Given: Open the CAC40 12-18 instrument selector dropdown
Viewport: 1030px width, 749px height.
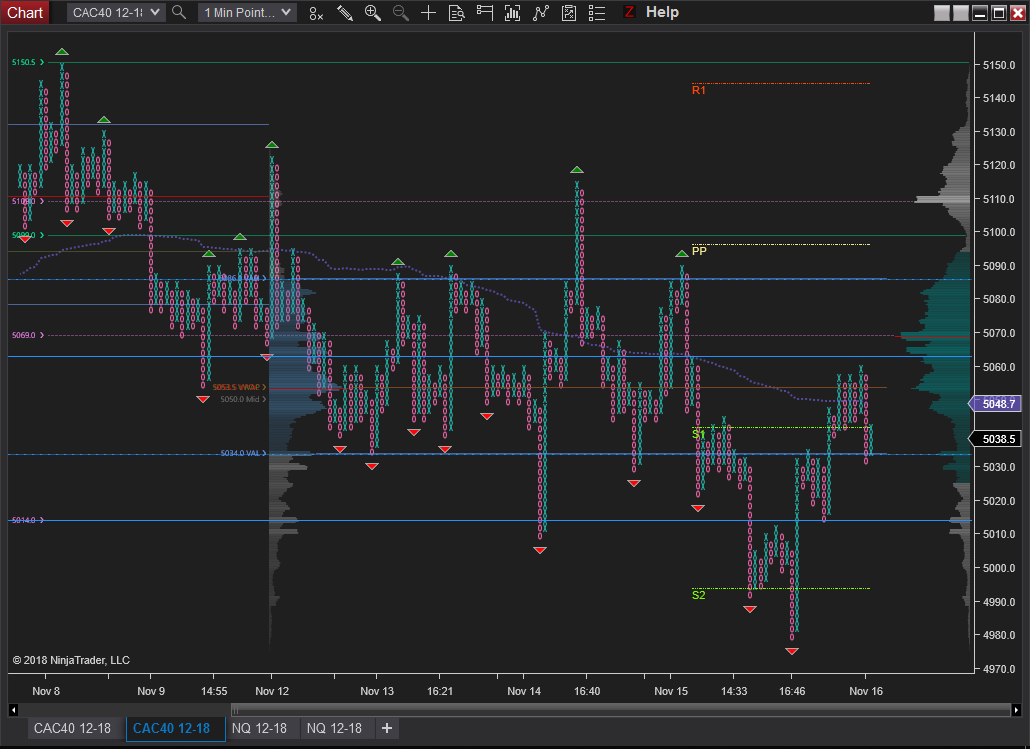Looking at the screenshot, I should coord(116,12).
